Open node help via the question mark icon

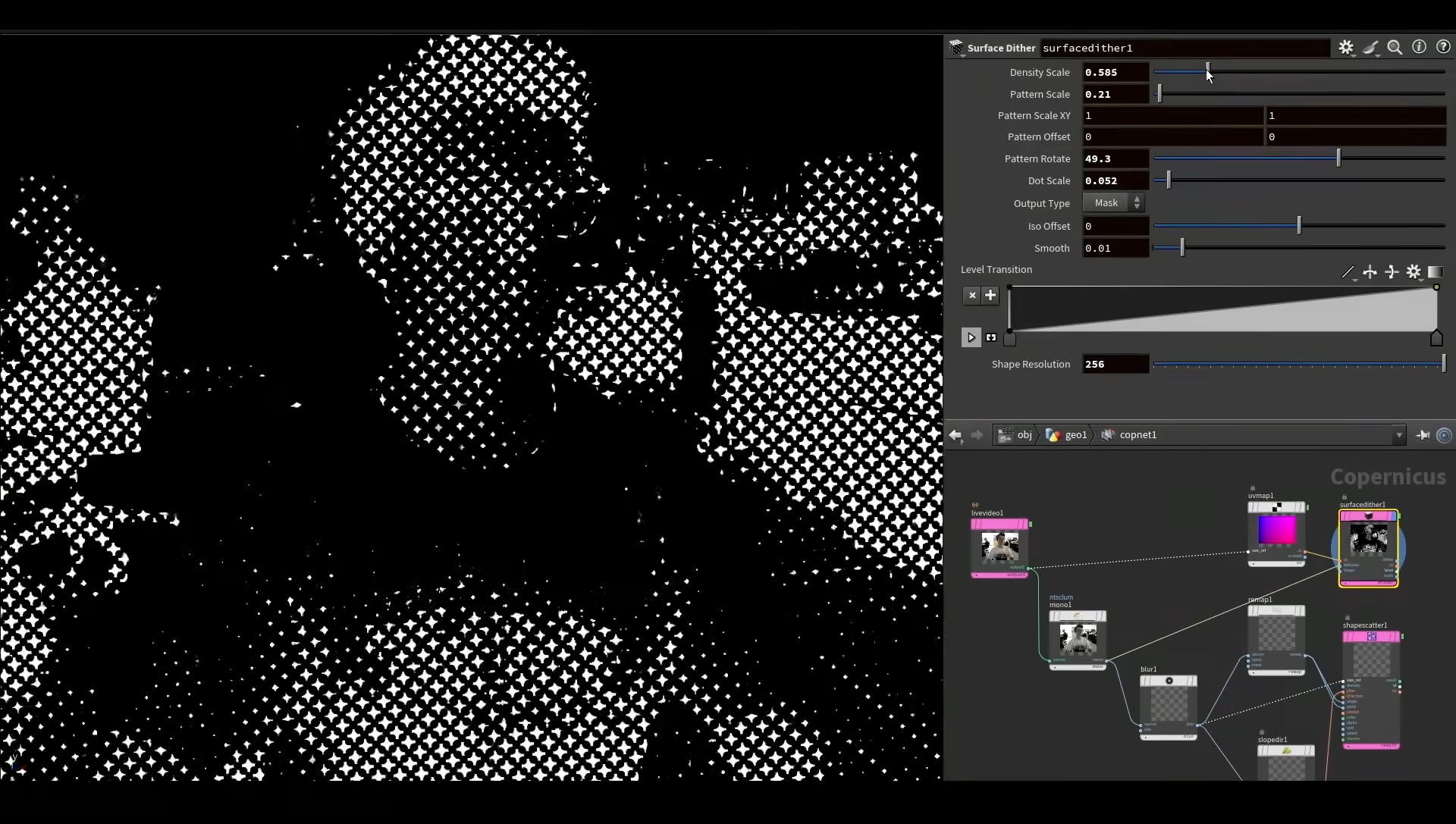click(x=1443, y=47)
